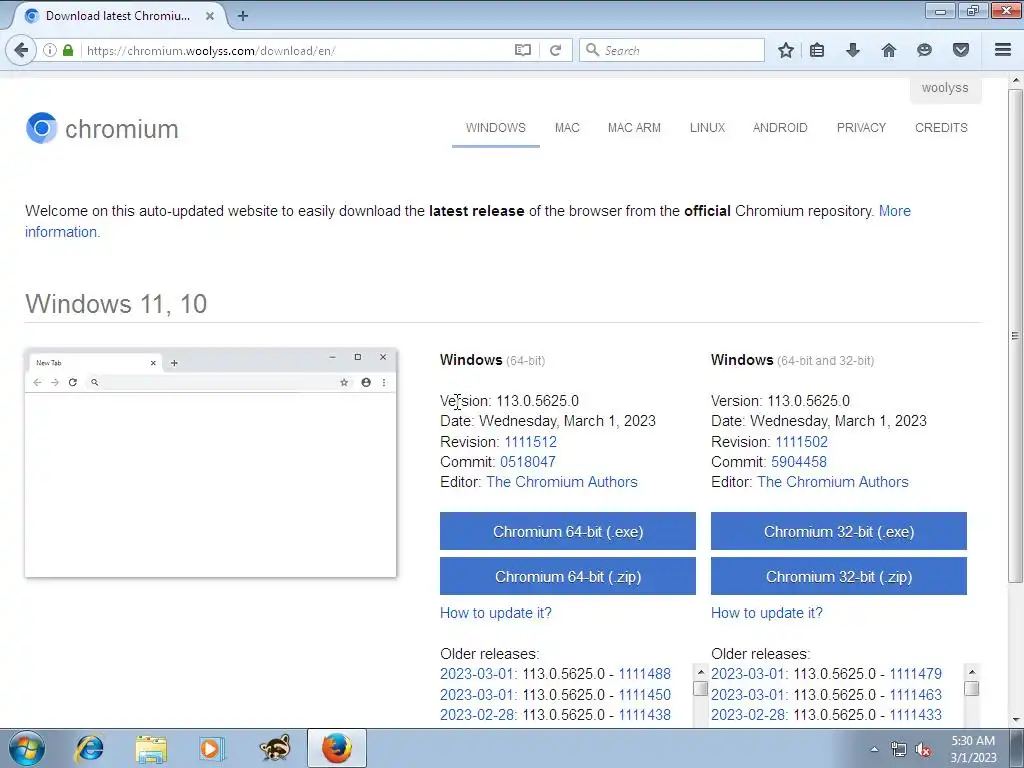
Task: Open the taskbar clock showing 5:30 AM
Action: click(x=973, y=749)
